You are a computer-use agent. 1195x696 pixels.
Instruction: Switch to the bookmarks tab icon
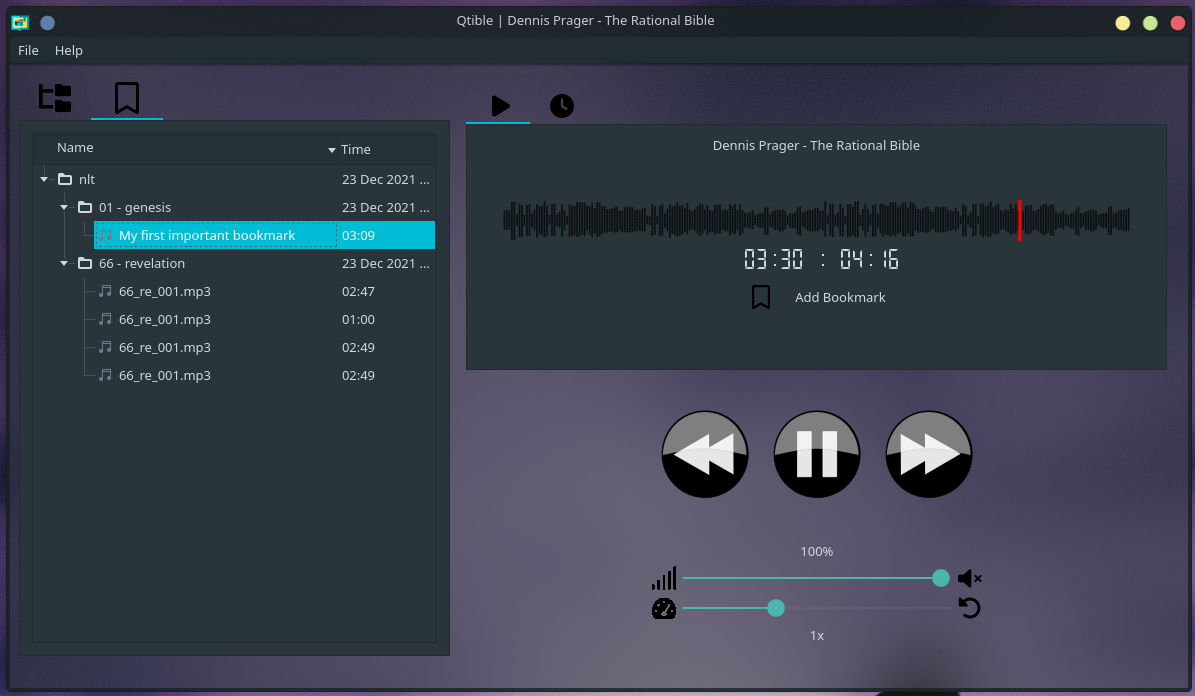(x=127, y=98)
